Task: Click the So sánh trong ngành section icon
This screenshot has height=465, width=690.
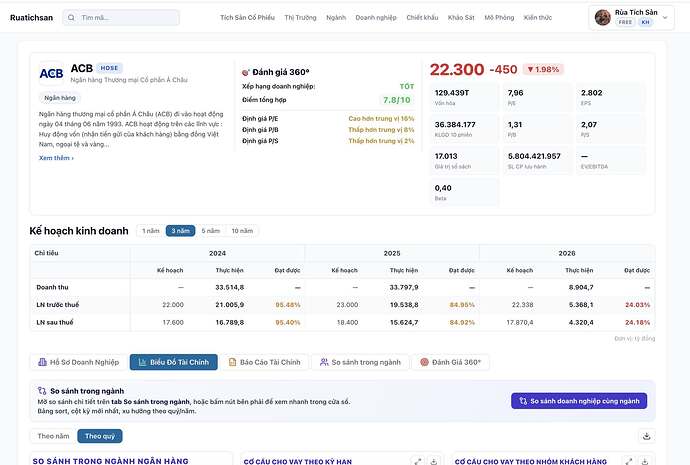Action: [x=42, y=391]
